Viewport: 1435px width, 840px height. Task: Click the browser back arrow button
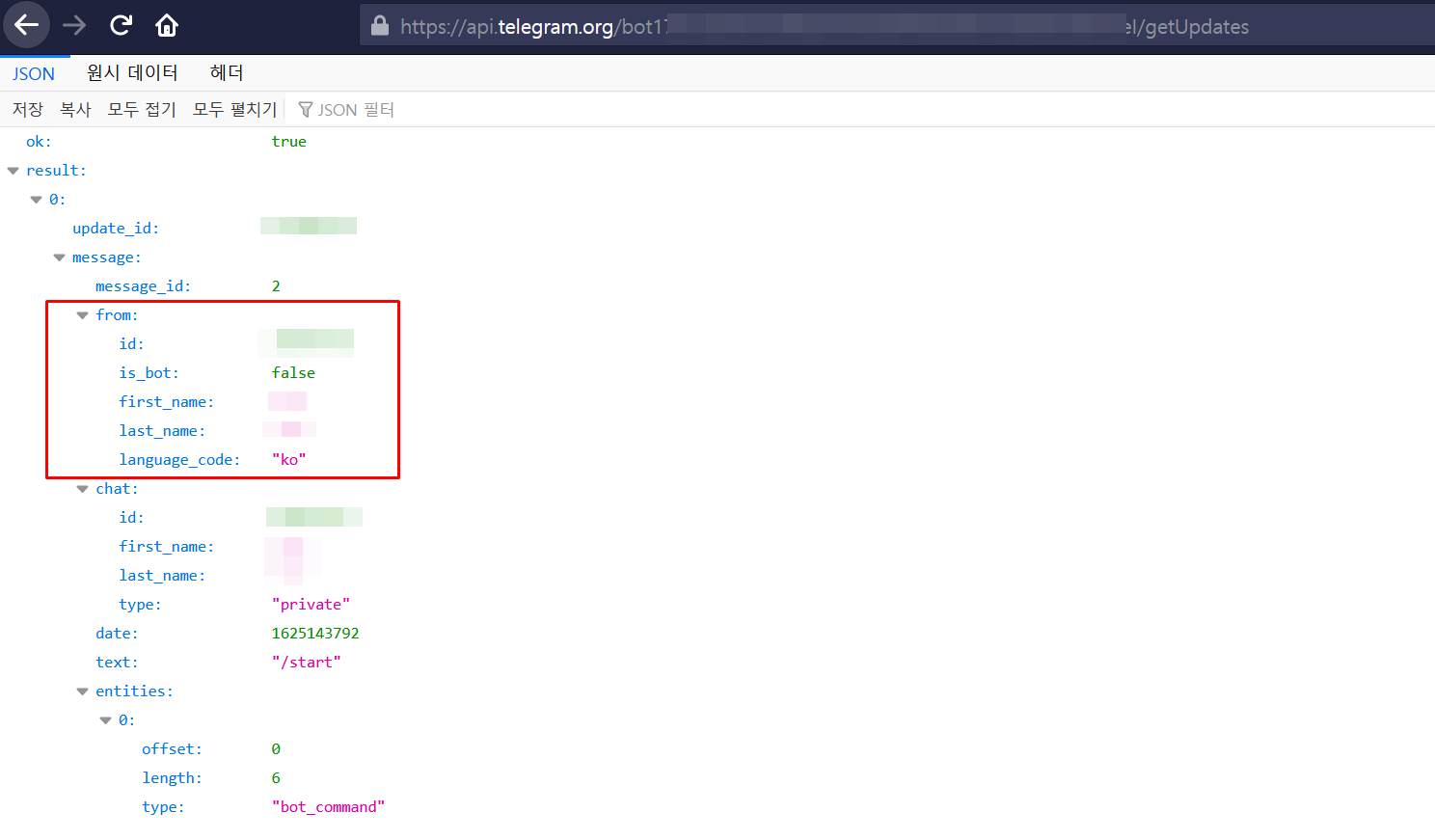click(x=27, y=25)
